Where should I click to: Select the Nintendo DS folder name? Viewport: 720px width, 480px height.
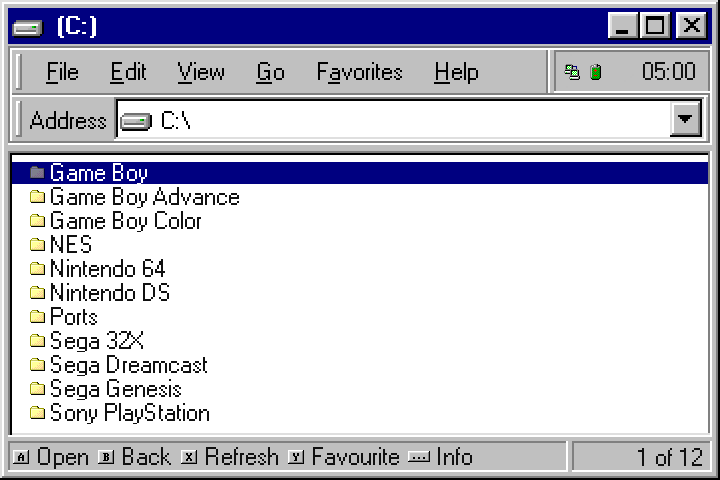(110, 293)
